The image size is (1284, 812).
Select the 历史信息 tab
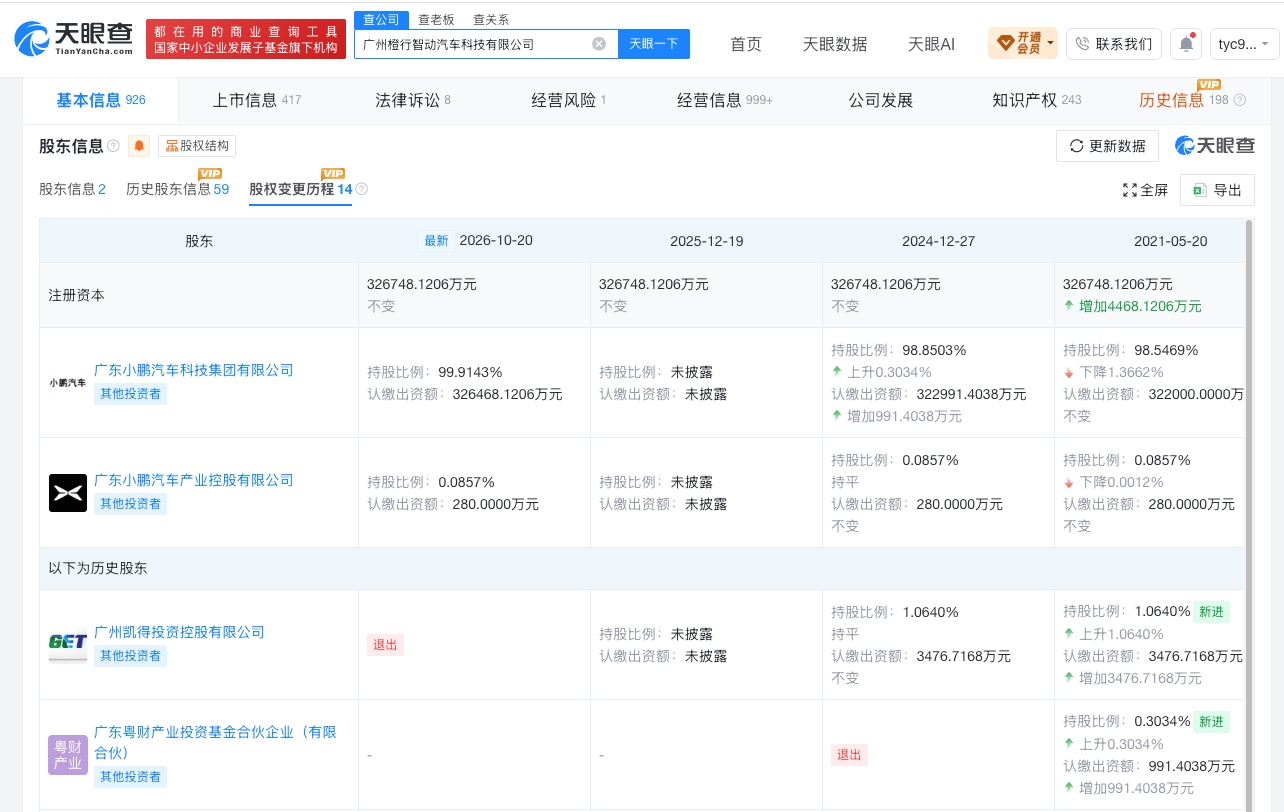tap(1184, 100)
